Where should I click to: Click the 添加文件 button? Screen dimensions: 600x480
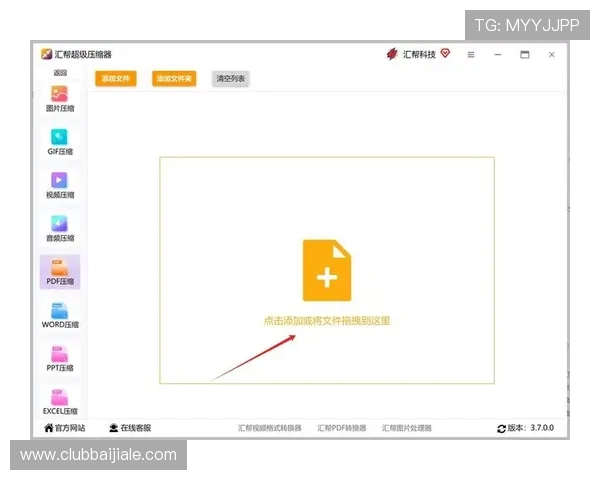click(x=116, y=78)
